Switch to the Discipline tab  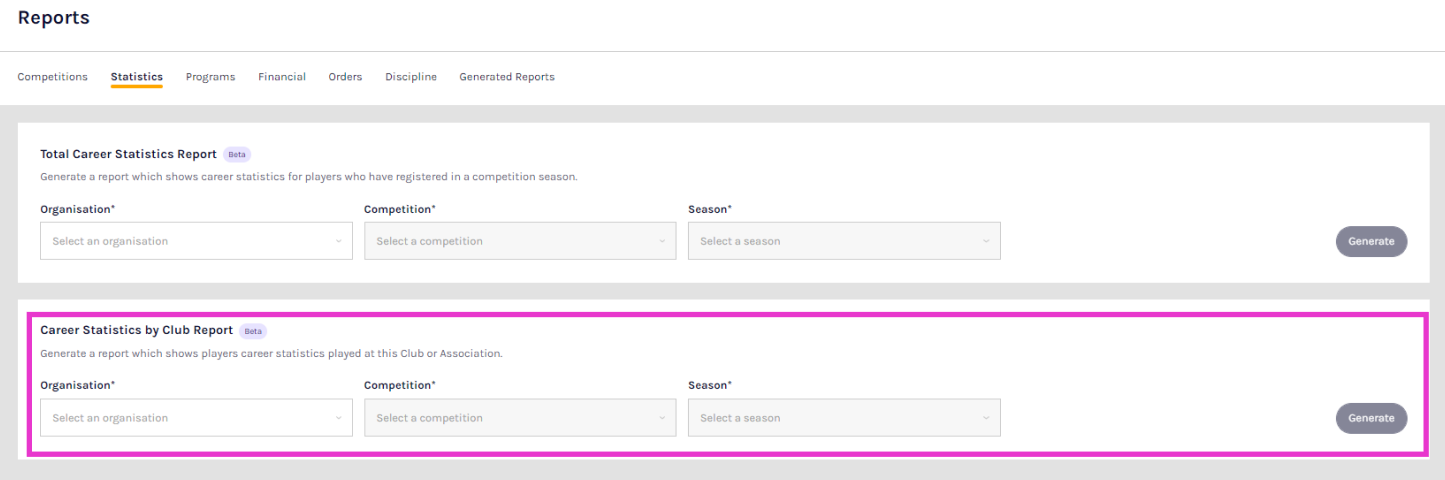pyautogui.click(x=411, y=77)
